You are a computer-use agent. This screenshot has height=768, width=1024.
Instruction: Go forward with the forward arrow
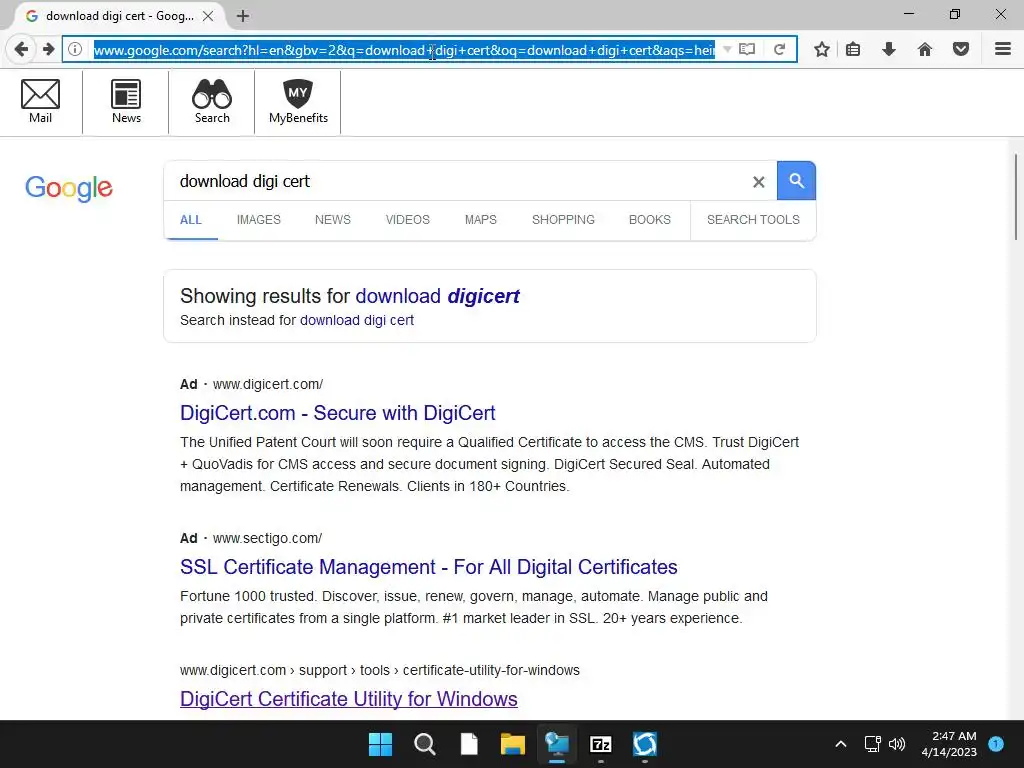coord(48,49)
